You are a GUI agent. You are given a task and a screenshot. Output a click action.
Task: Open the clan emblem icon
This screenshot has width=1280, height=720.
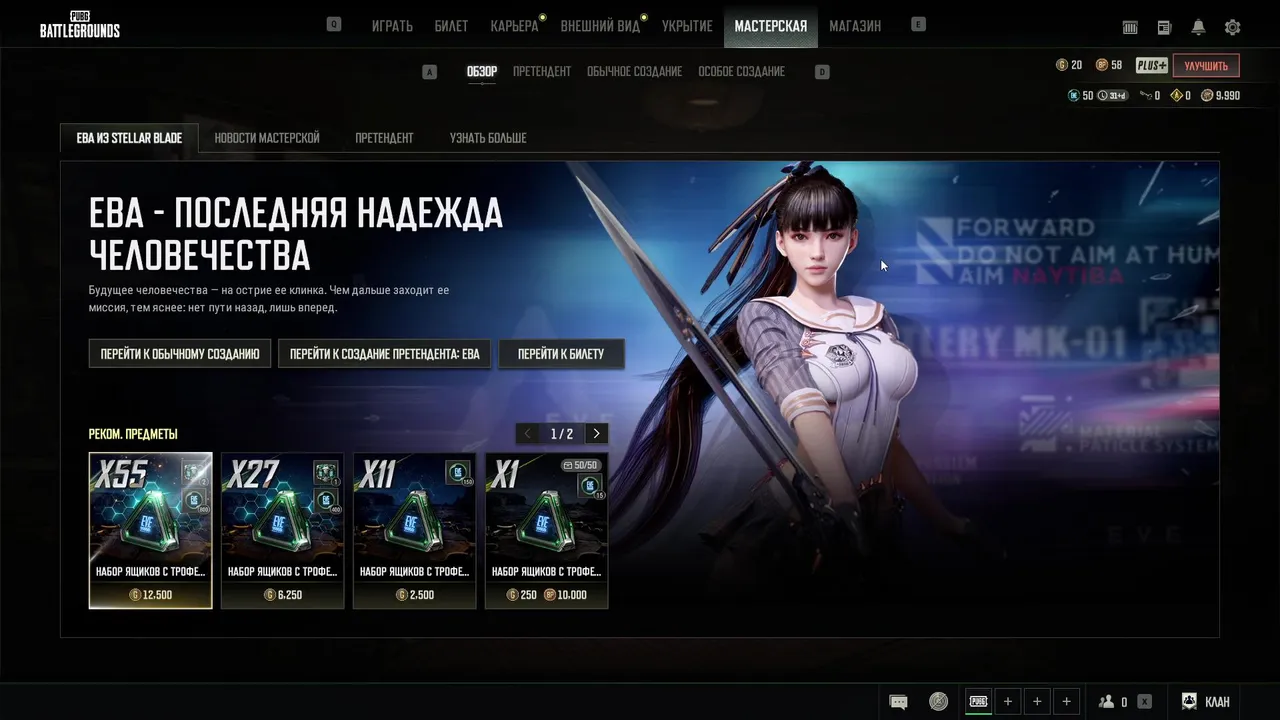click(1190, 702)
